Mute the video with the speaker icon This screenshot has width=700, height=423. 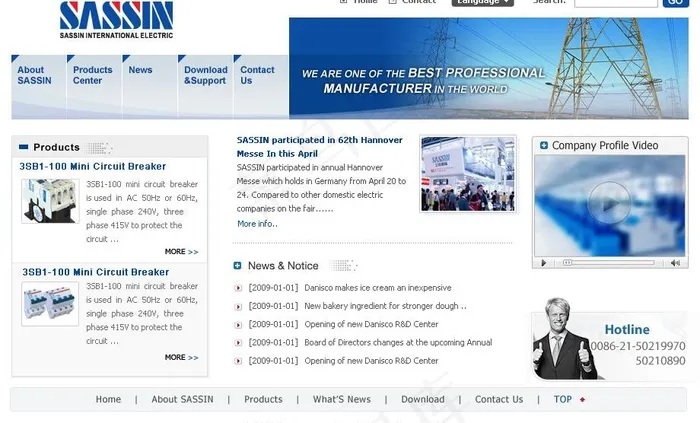tap(675, 263)
